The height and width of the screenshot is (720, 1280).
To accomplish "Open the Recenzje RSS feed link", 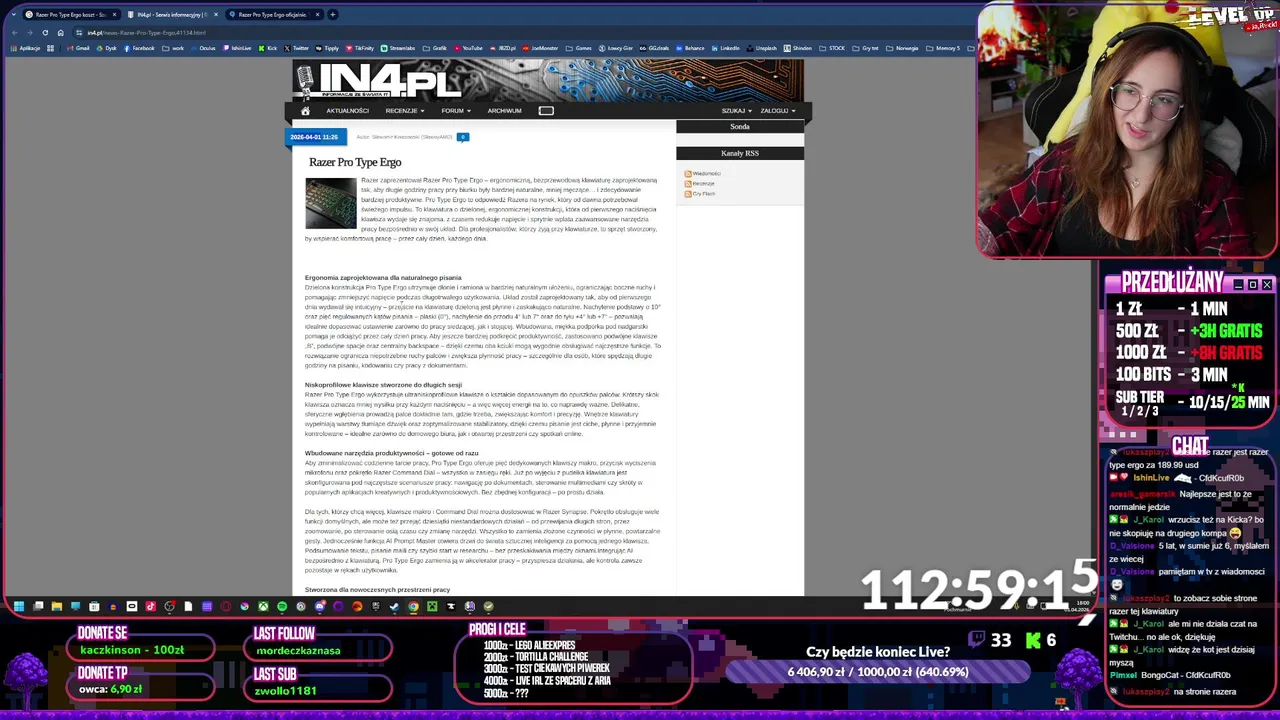I will pyautogui.click(x=699, y=184).
